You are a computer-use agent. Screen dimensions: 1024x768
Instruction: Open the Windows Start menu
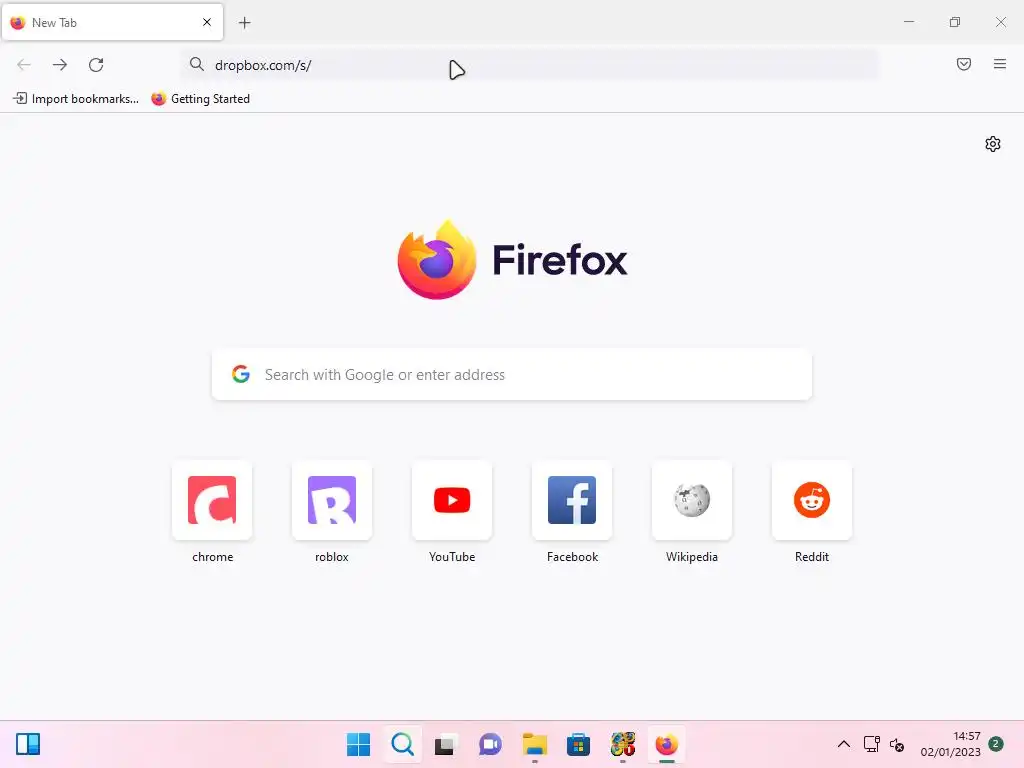[359, 744]
